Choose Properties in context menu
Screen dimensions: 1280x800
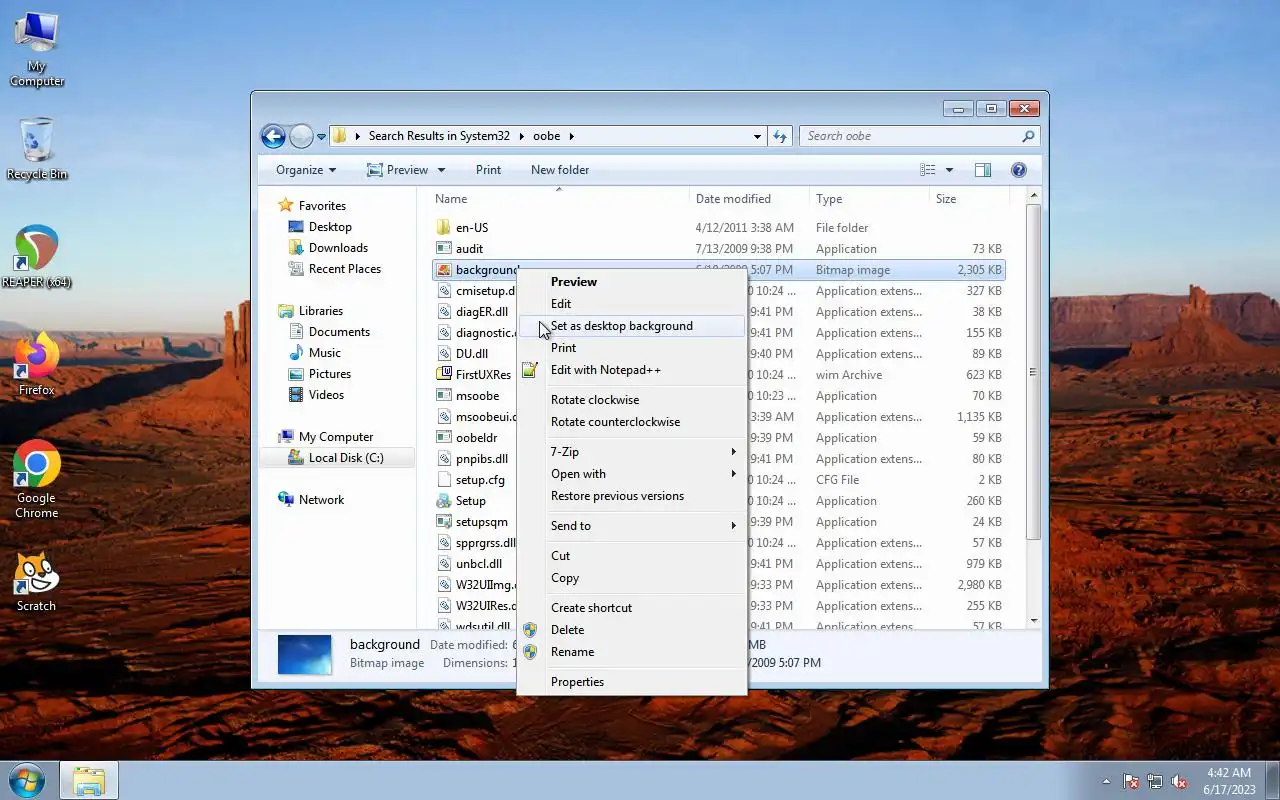632,682
